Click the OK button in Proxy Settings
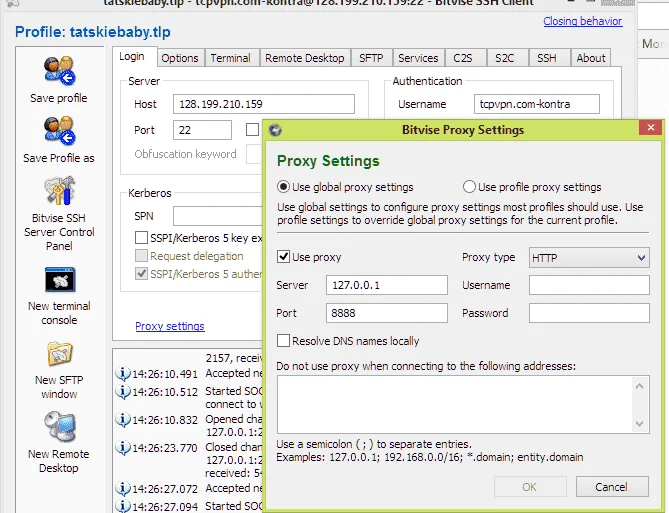669x513 pixels. 530,487
